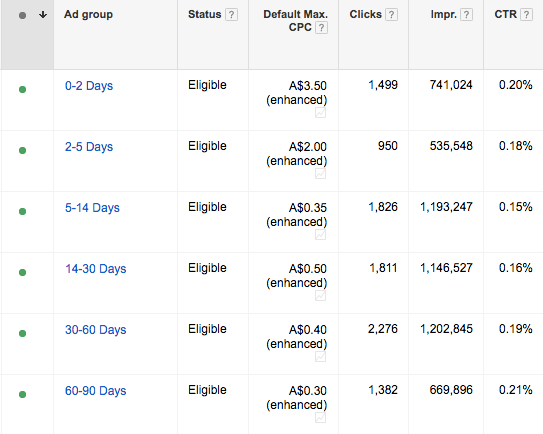Open the 14-30 Days ad group
Image resolution: width=543 pixels, height=434 pixels.
click(x=96, y=268)
